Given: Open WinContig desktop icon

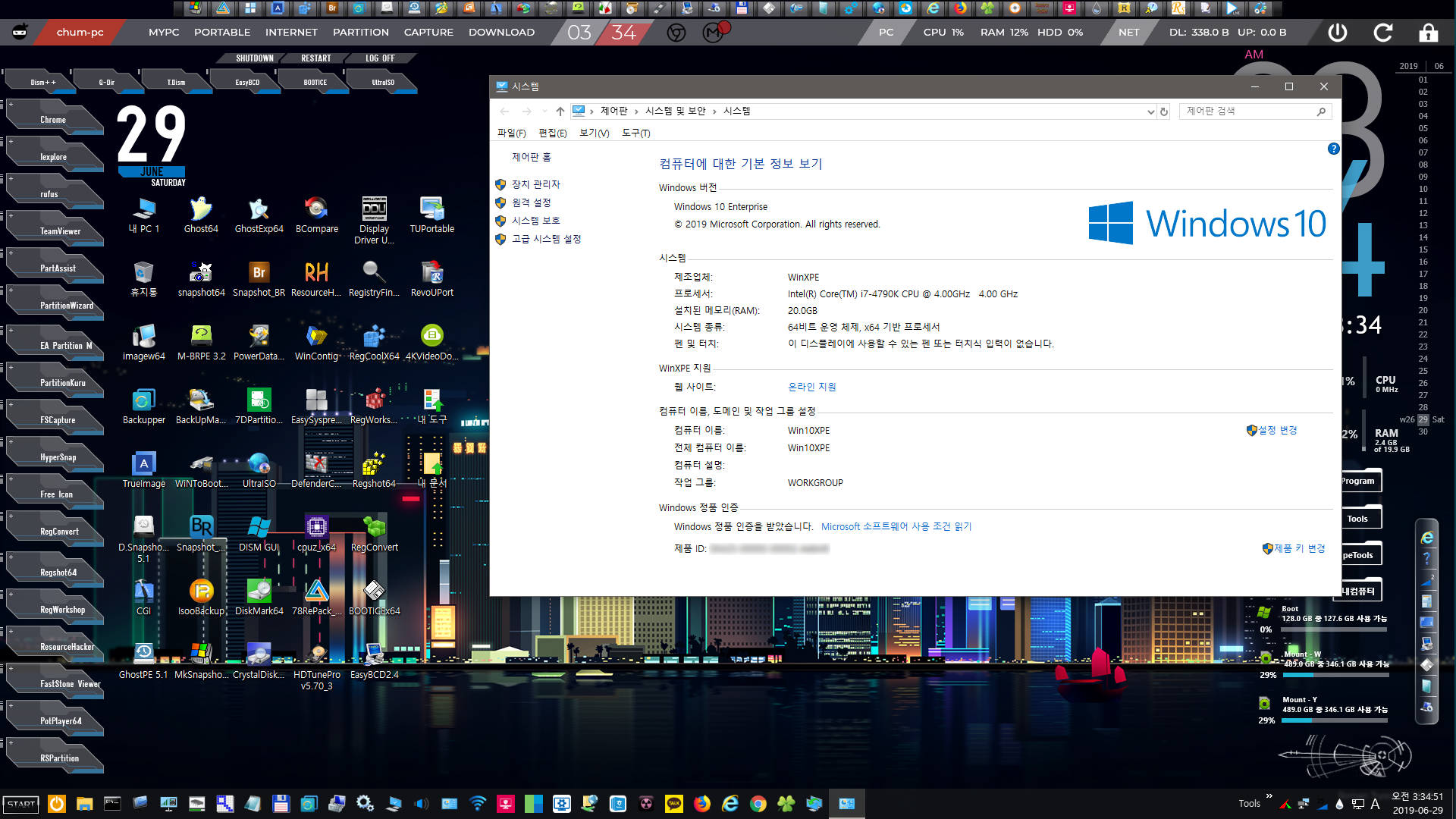Looking at the screenshot, I should [x=316, y=342].
